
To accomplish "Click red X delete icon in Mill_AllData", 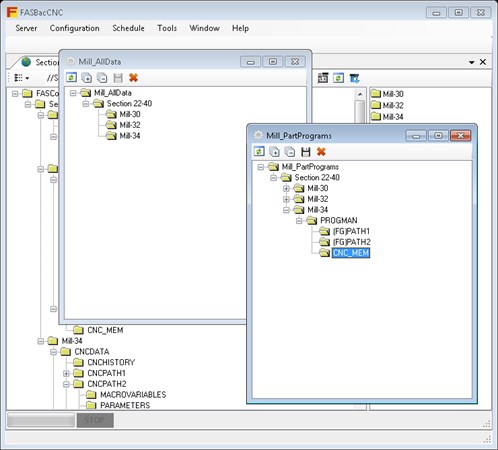I will [x=133, y=78].
